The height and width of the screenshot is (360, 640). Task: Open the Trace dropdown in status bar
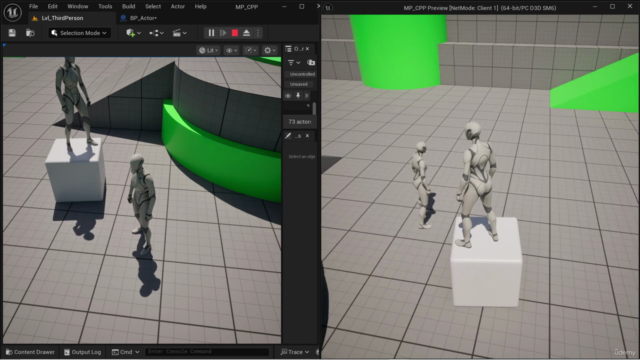click(x=294, y=352)
